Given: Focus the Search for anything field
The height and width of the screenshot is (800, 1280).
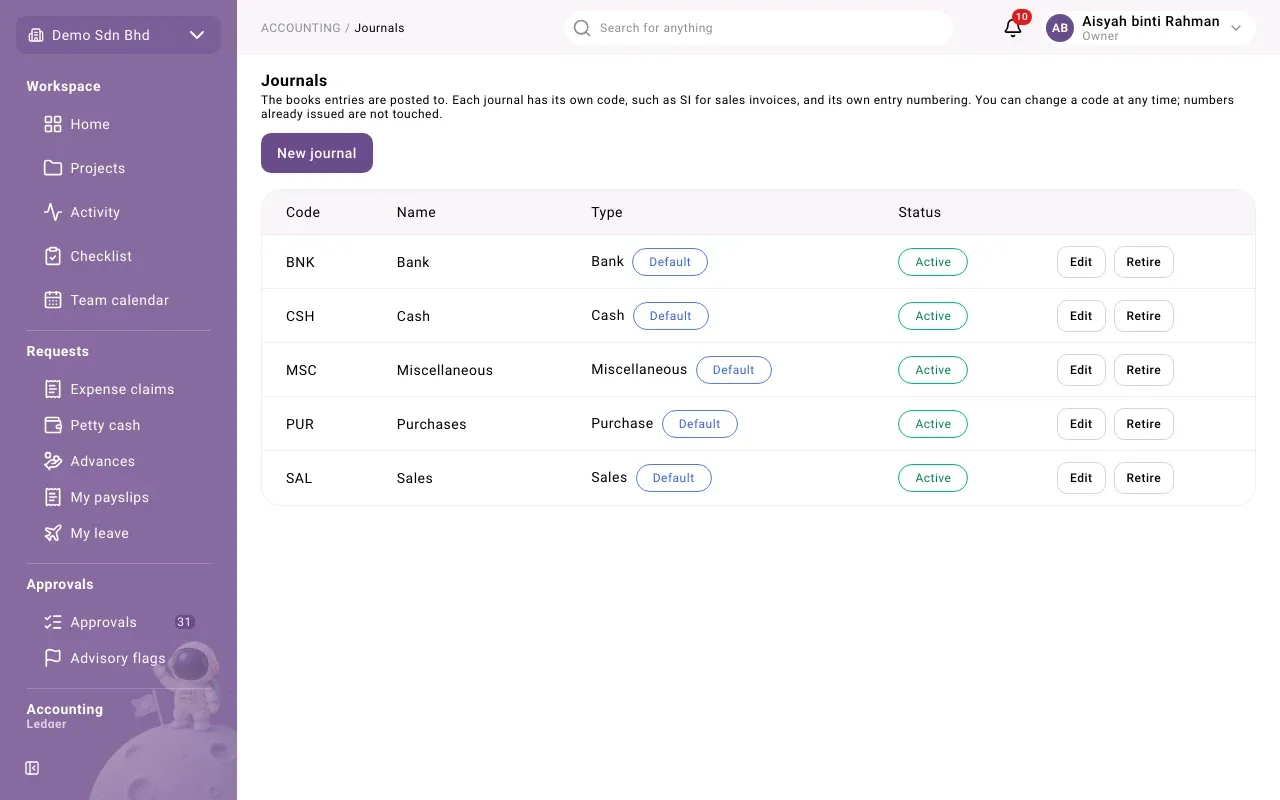Looking at the screenshot, I should (x=758, y=28).
